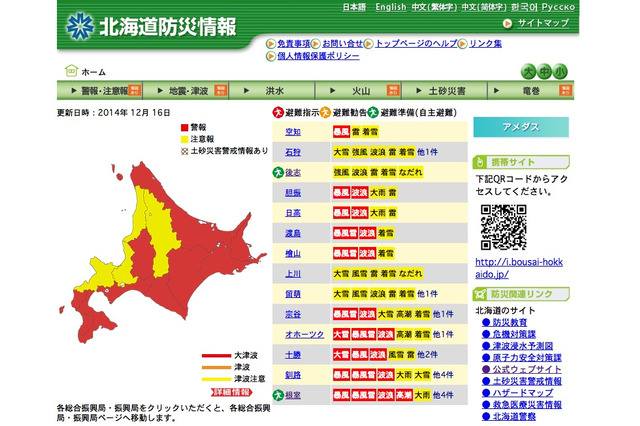Image resolution: width=640 pixels, height=426 pixels.
Task: Open the 十勝 region link
Action: [293, 355]
